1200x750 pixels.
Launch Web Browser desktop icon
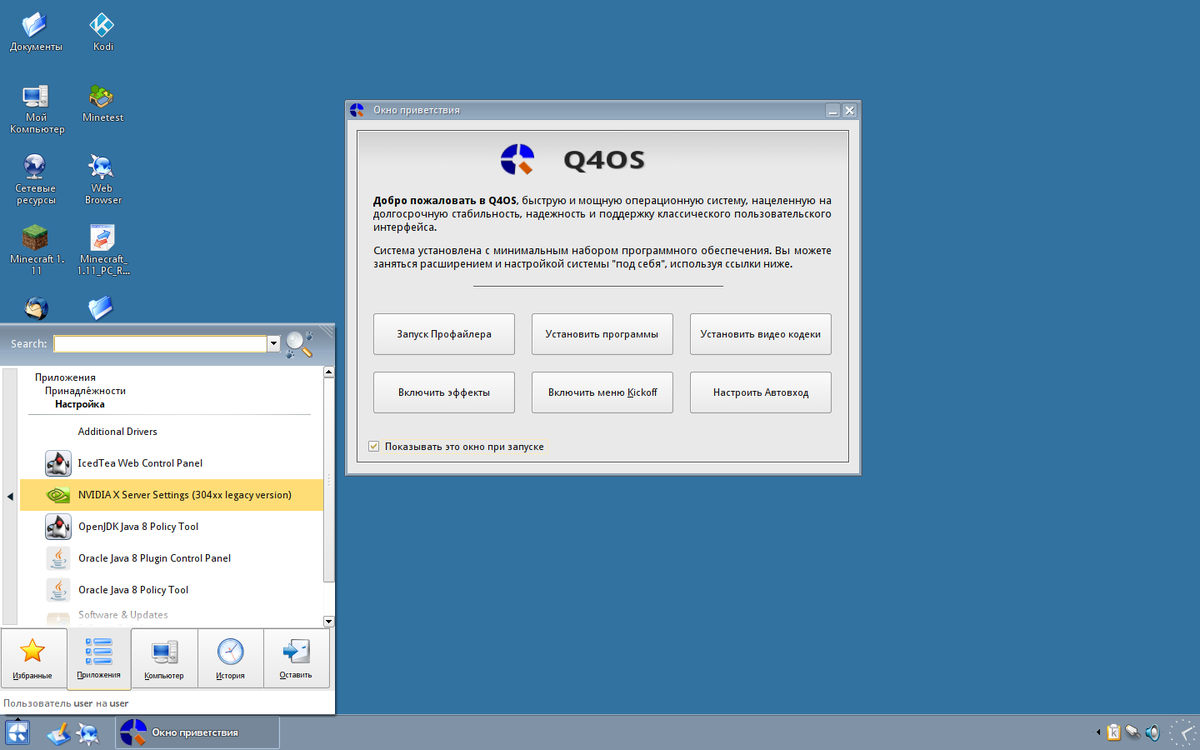(x=102, y=167)
